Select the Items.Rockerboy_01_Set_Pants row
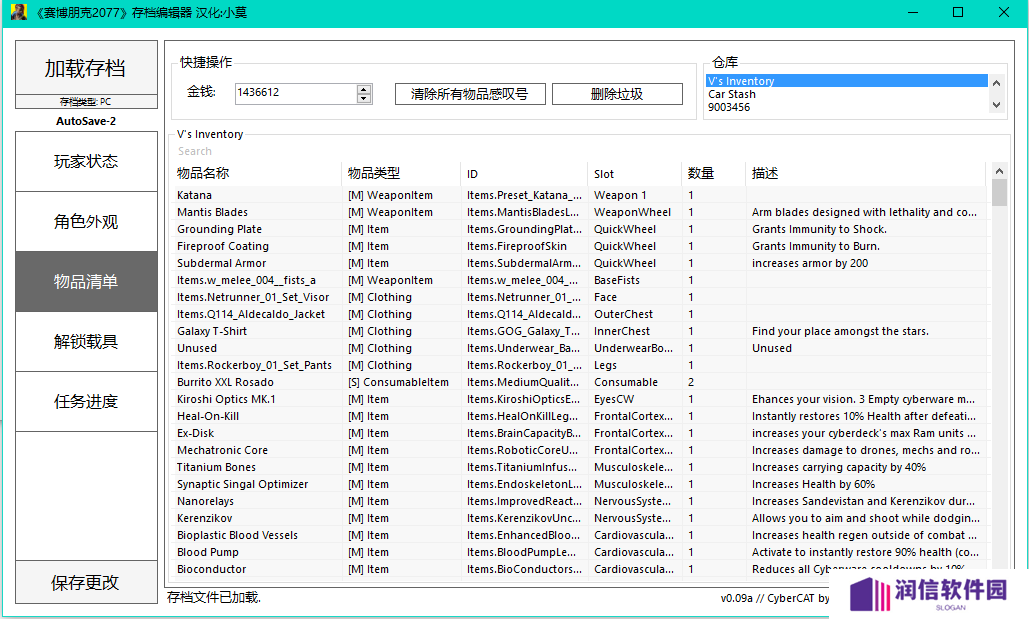 tap(579, 366)
